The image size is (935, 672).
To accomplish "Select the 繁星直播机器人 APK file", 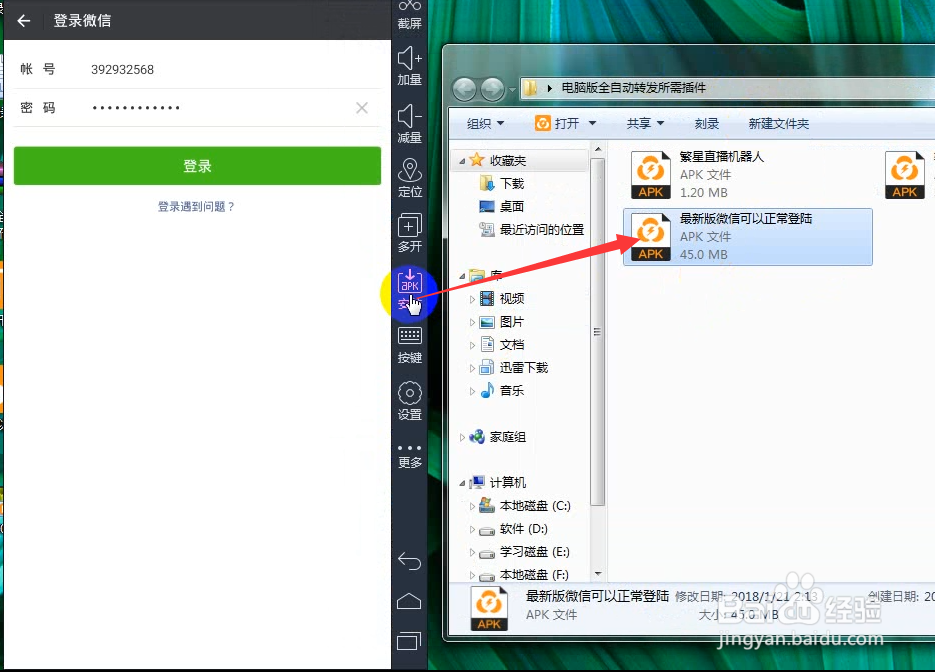I will click(747, 174).
